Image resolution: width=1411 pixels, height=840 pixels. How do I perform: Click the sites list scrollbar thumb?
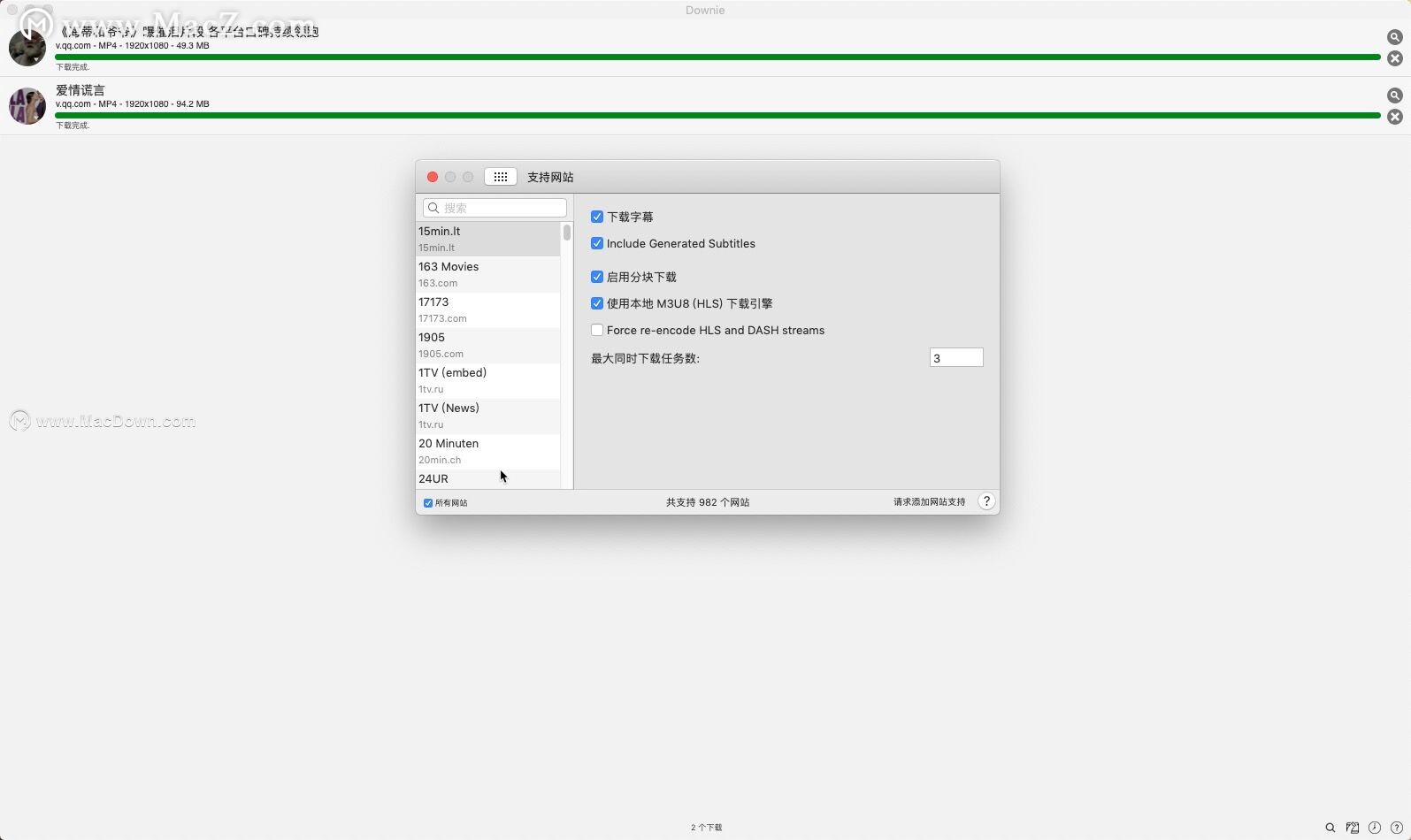click(567, 233)
